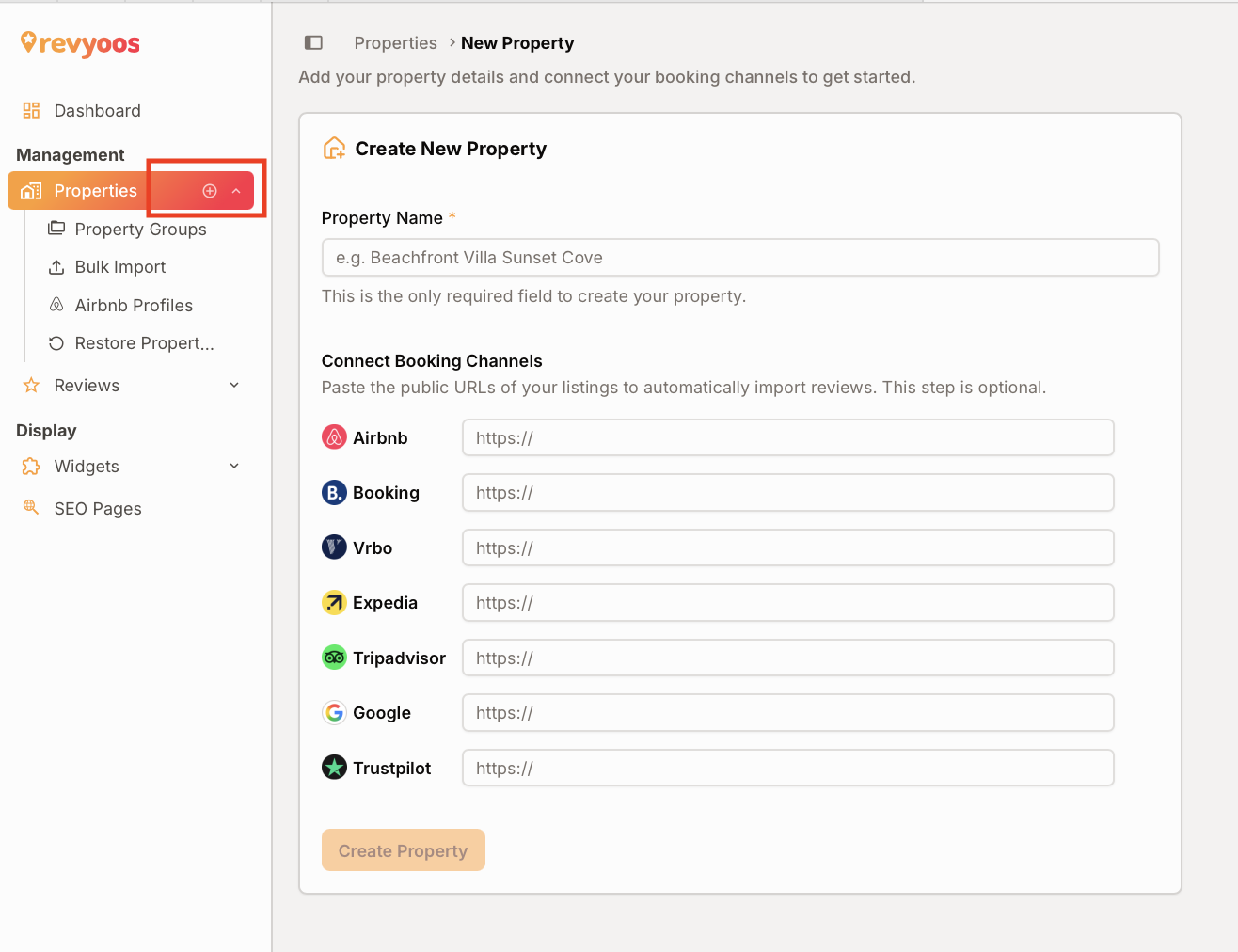Viewport: 1238px width, 952px height.
Task: Click the Reviews star icon
Action: click(31, 386)
